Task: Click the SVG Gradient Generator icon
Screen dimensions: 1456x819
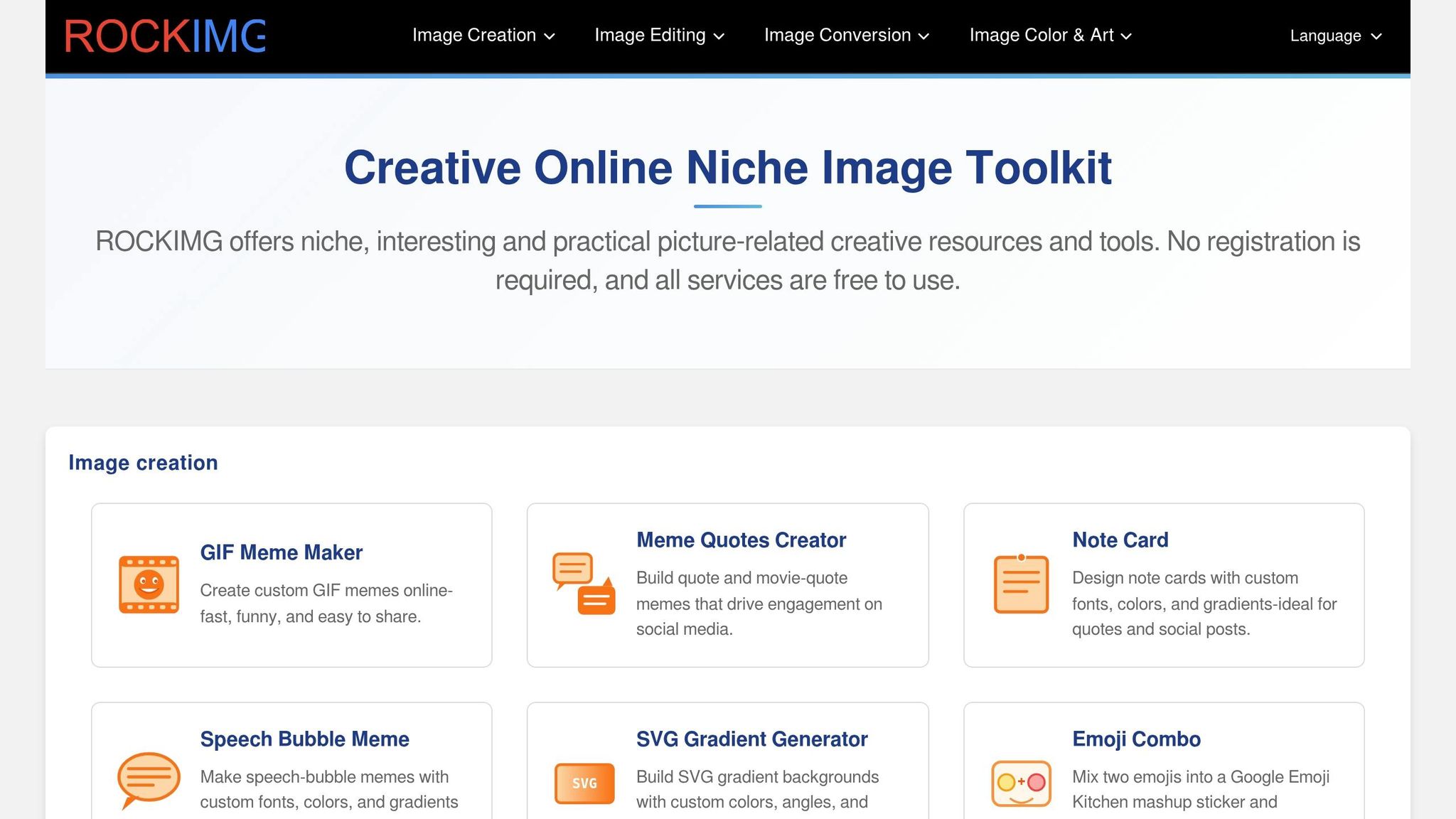Action: 584,783
